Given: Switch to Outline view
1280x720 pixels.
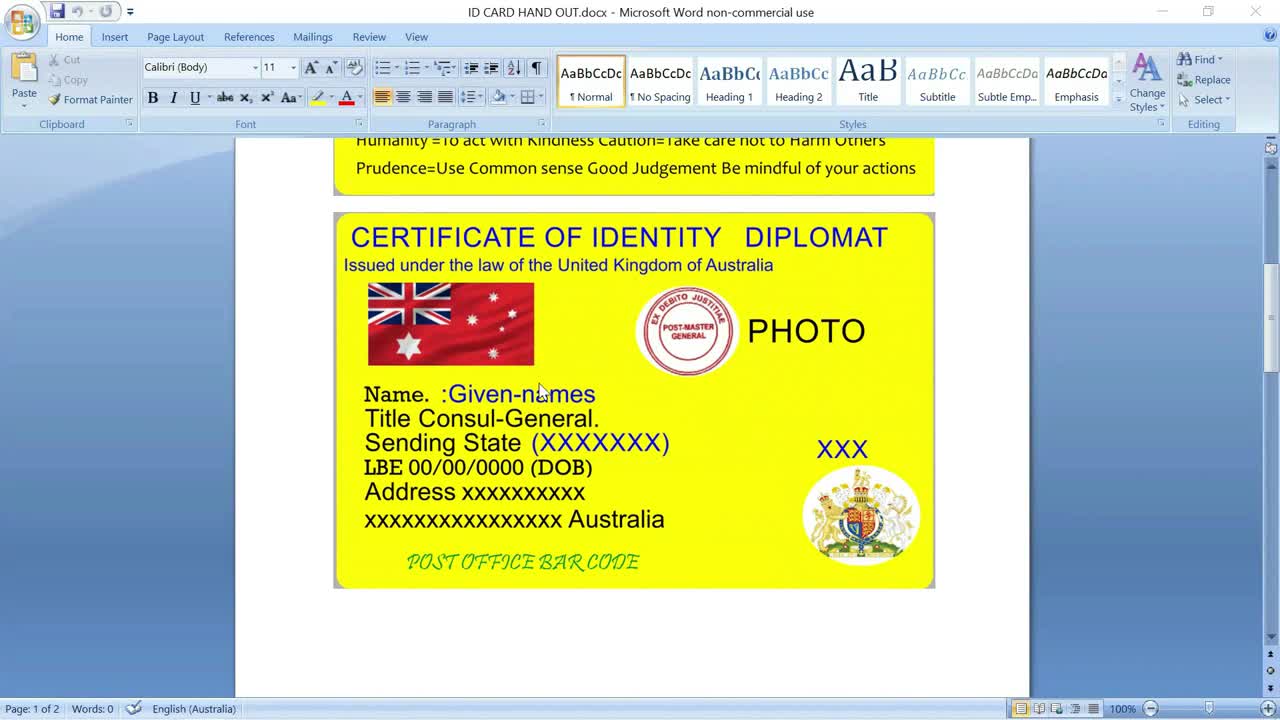Looking at the screenshot, I should (1075, 709).
